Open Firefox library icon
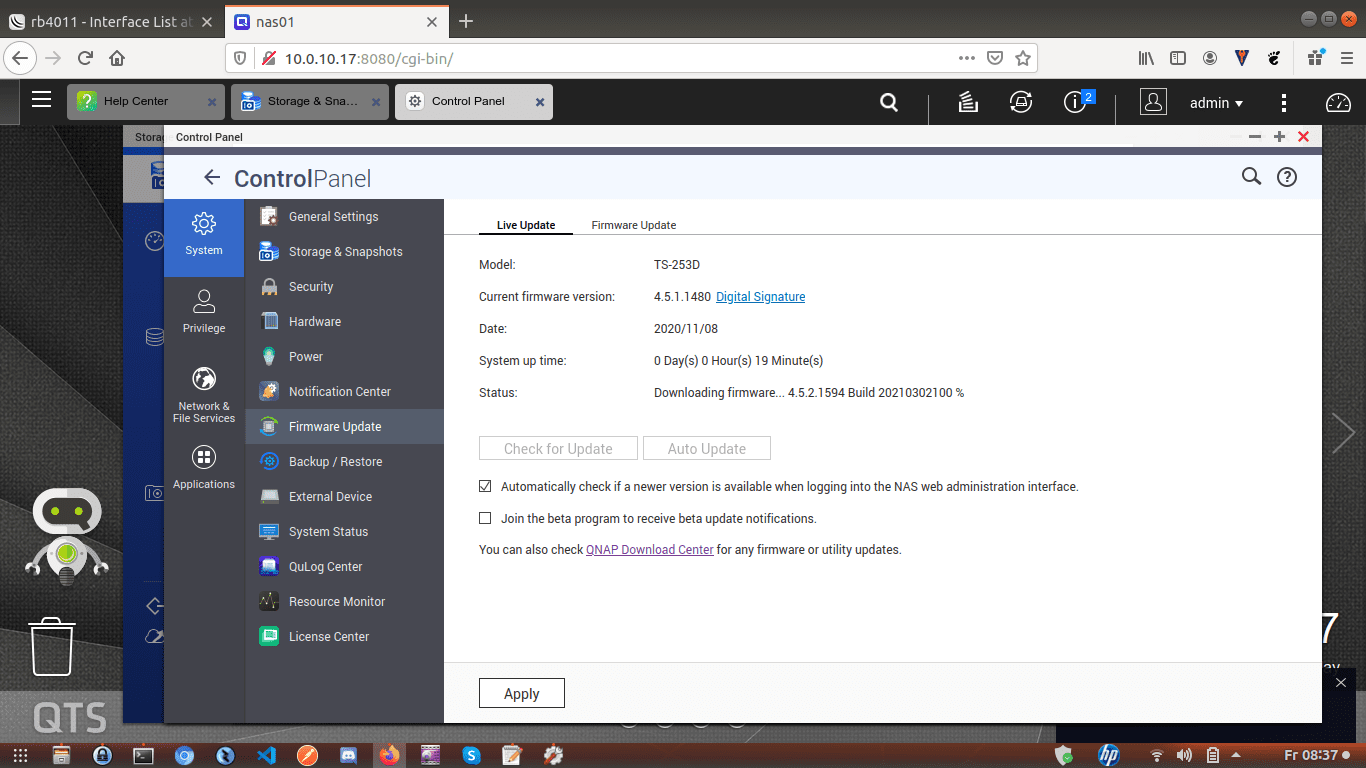Viewport: 1366px width, 768px height. (1146, 58)
